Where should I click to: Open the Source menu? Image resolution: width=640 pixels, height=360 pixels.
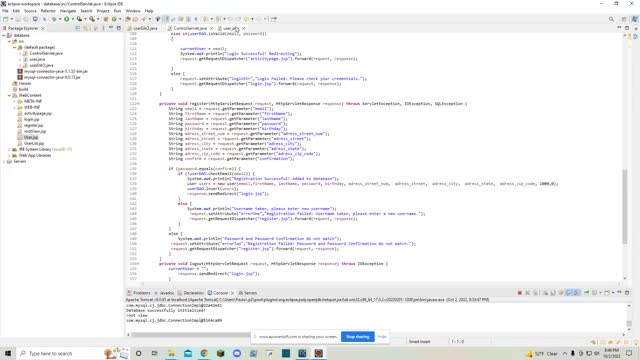point(30,11)
